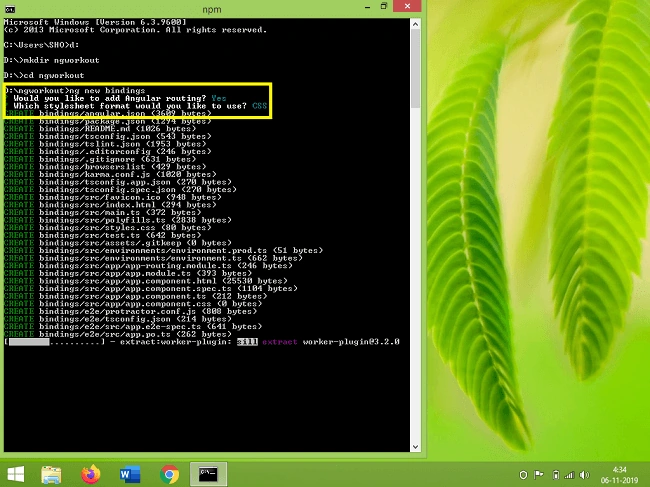Viewport: 650px width, 487px height.
Task: Open File Explorer from the taskbar
Action: point(51,475)
